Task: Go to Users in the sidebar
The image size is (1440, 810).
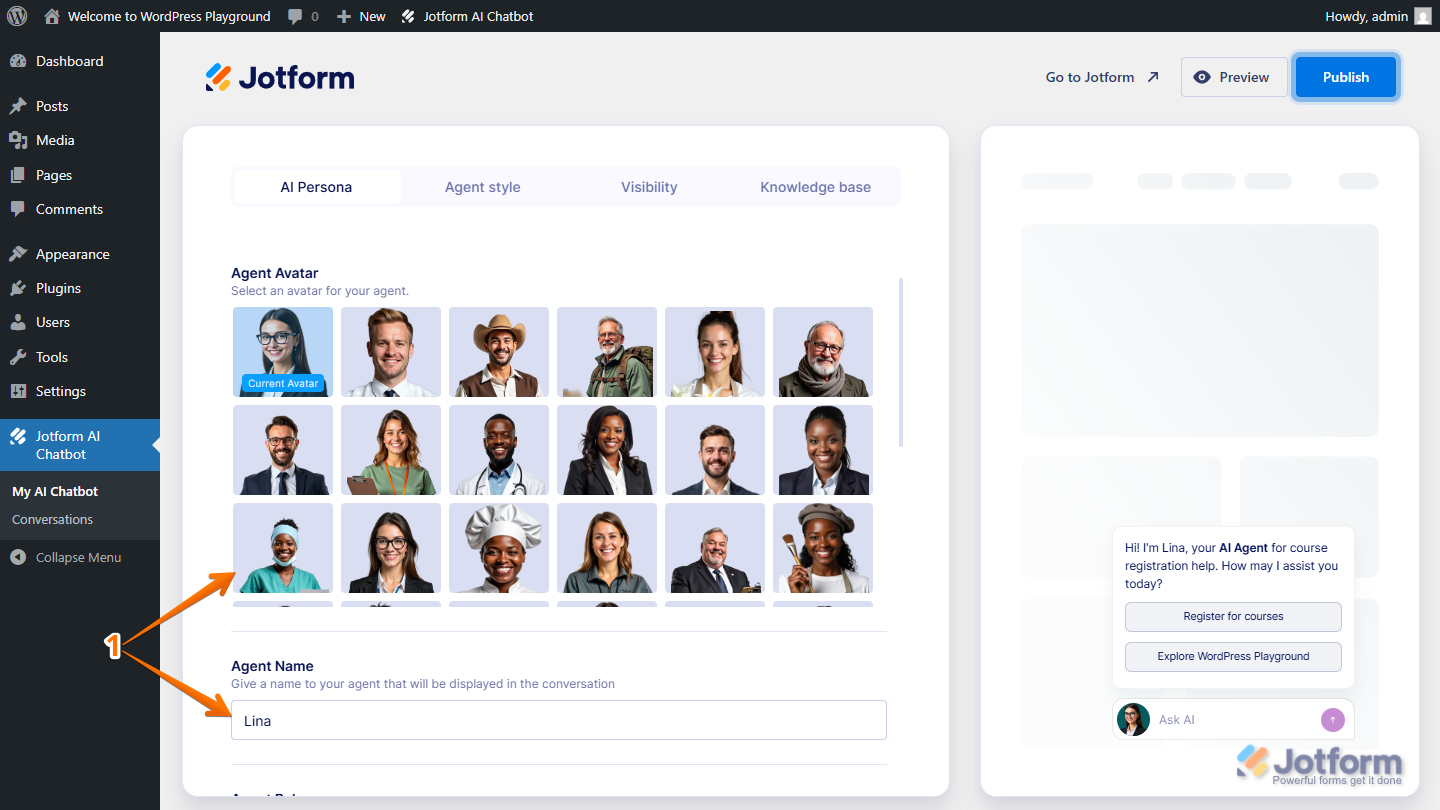Action: point(80,322)
